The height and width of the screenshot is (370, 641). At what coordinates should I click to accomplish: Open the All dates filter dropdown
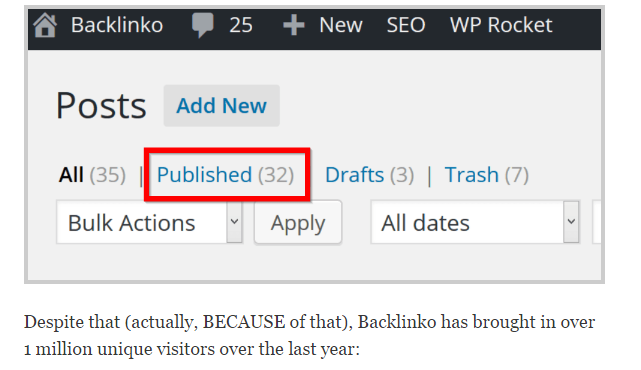(475, 222)
